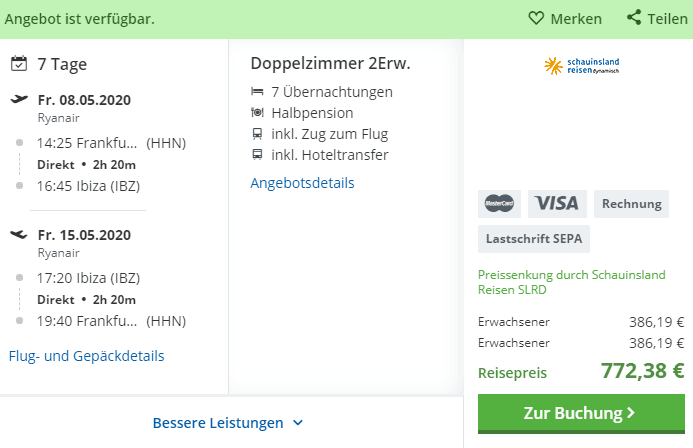Open the Angebotsdetails link

click(302, 182)
